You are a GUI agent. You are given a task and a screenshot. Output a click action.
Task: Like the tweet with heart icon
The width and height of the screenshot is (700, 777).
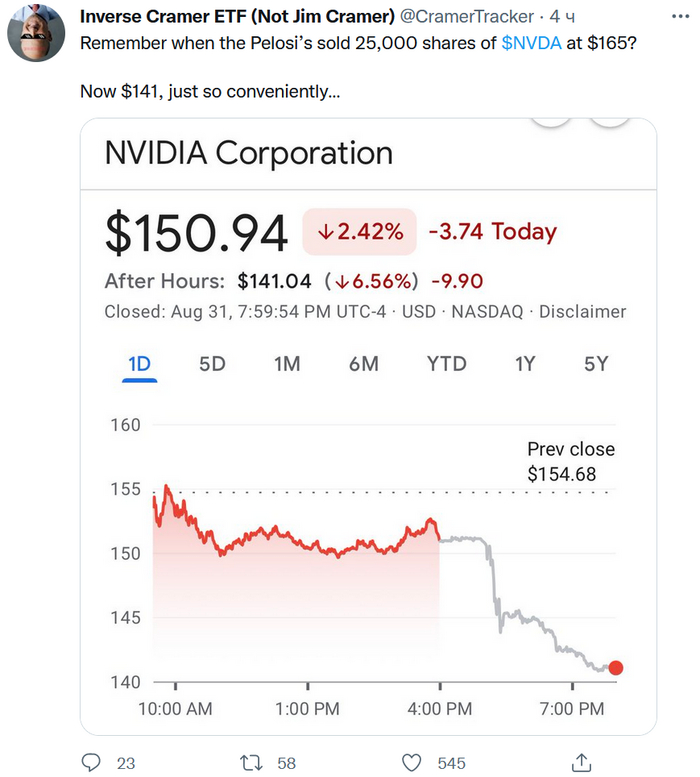coord(412,763)
